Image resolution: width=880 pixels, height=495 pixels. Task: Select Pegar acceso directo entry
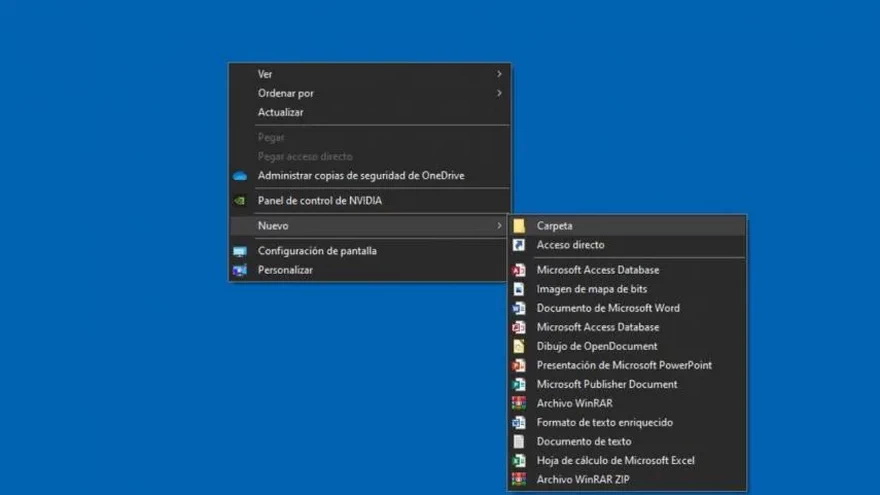tap(369, 157)
